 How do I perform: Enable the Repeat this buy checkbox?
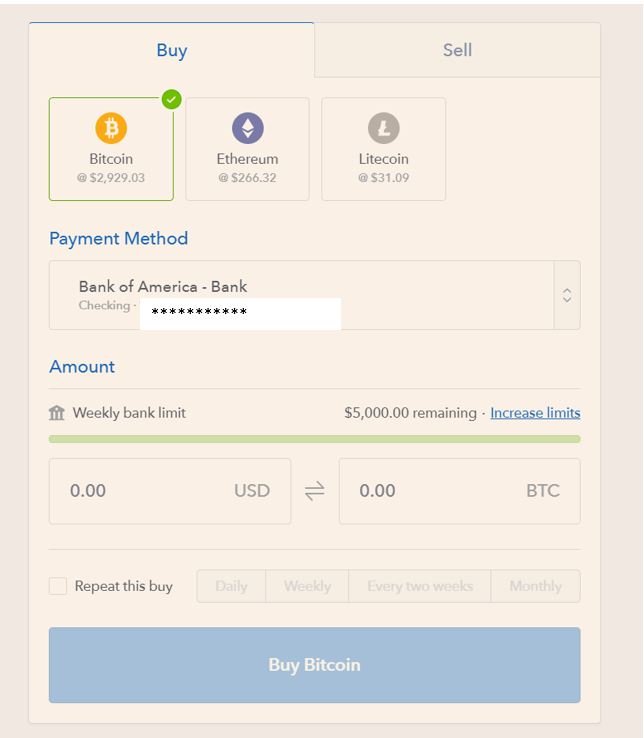pyautogui.click(x=58, y=586)
